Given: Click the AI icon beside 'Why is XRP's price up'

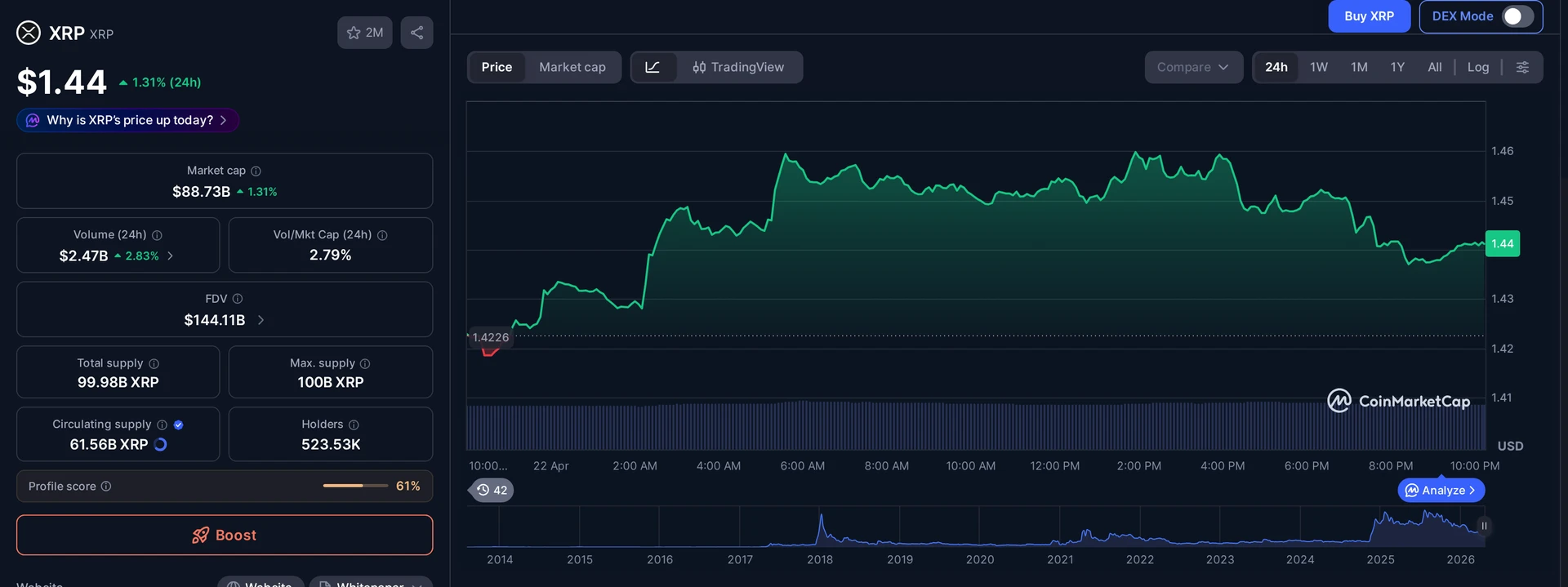Looking at the screenshot, I should pos(33,120).
